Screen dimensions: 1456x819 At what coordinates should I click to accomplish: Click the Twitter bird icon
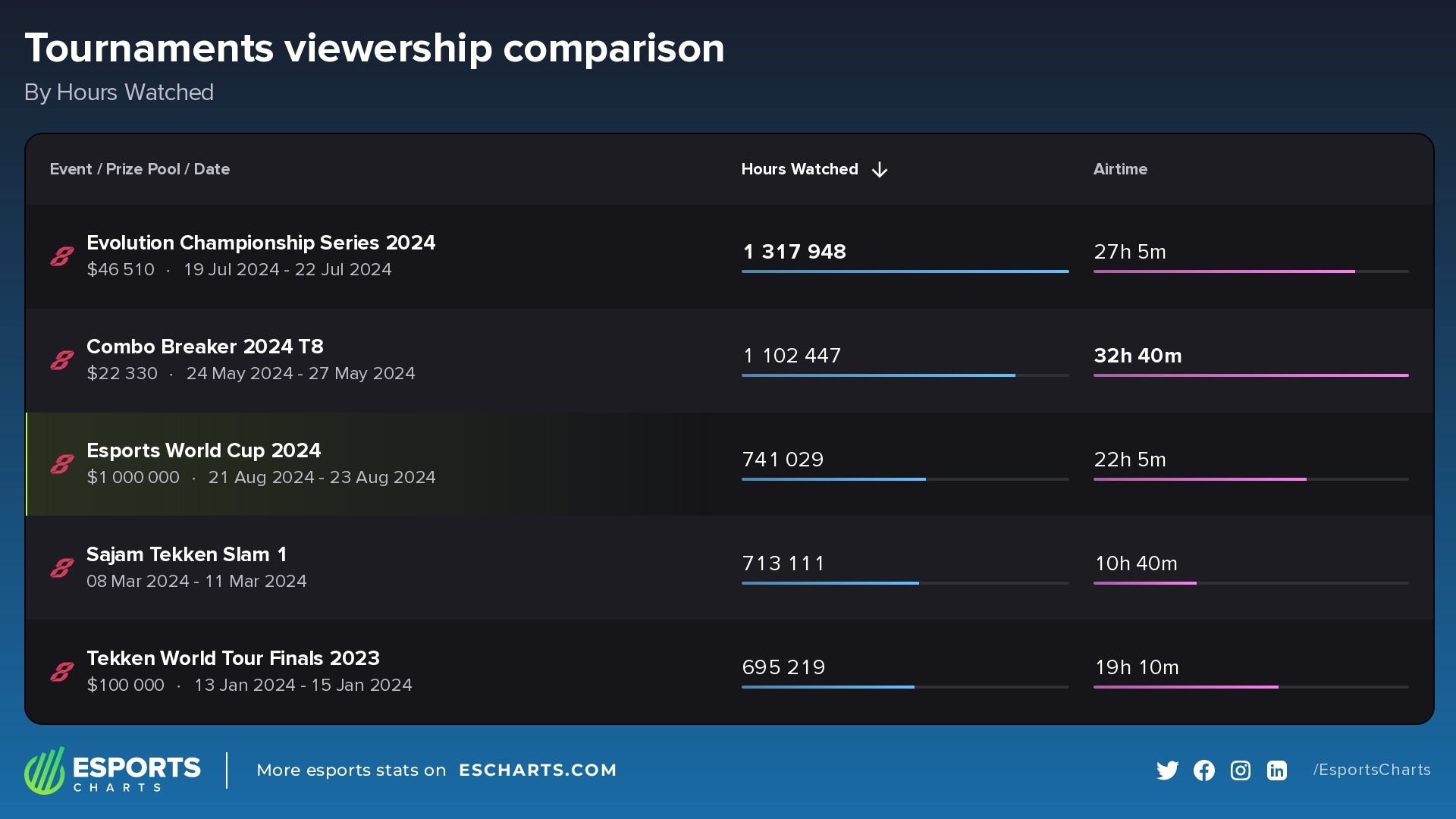[x=1167, y=770]
